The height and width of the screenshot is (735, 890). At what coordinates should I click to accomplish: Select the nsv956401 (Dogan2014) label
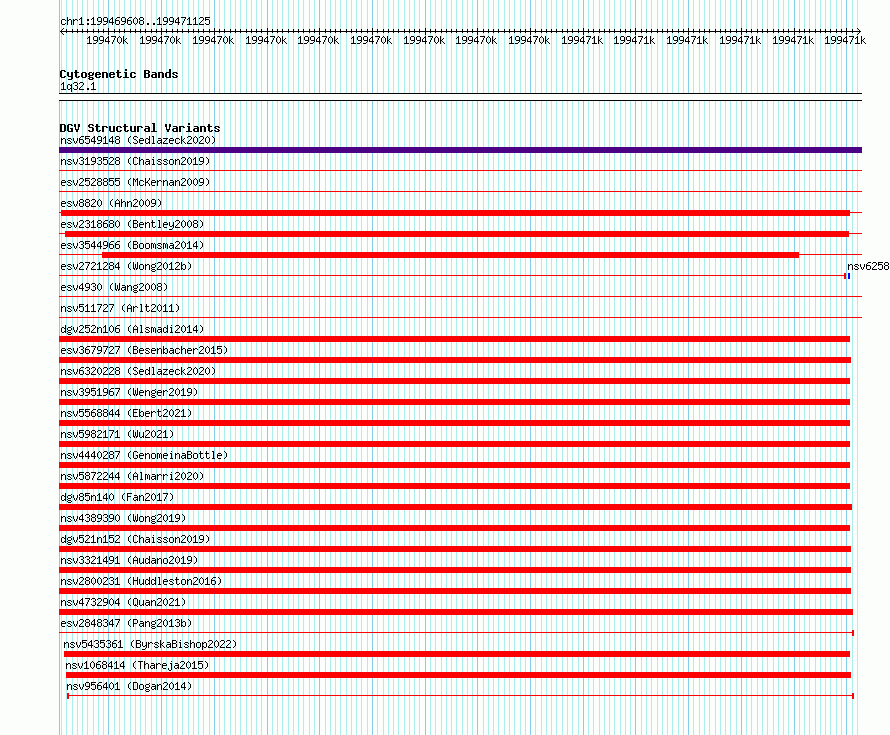click(129, 686)
